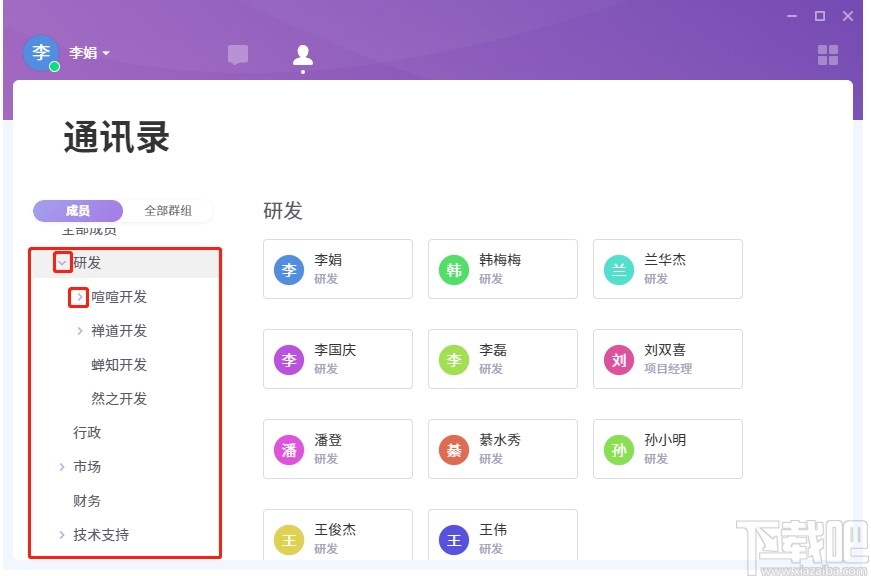The height and width of the screenshot is (576, 871).
Task: Click 潘登's purple avatar icon
Action: click(x=289, y=449)
